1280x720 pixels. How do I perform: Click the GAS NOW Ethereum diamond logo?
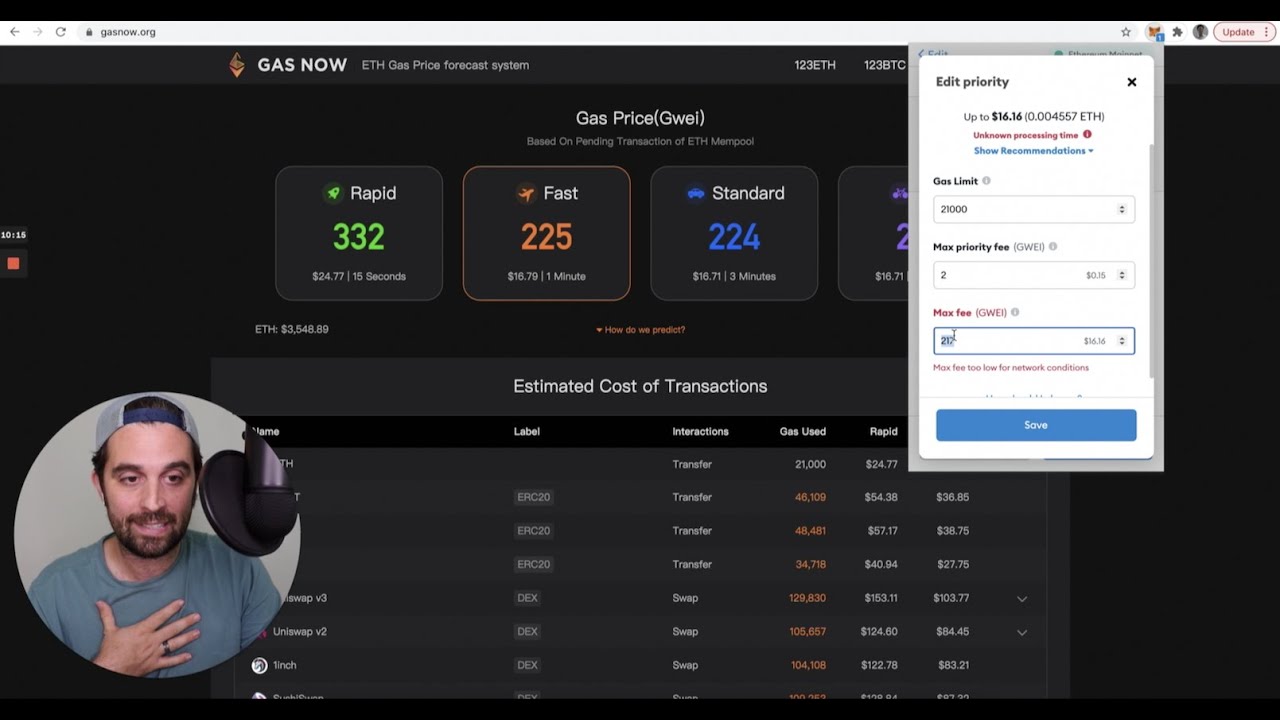pos(237,64)
